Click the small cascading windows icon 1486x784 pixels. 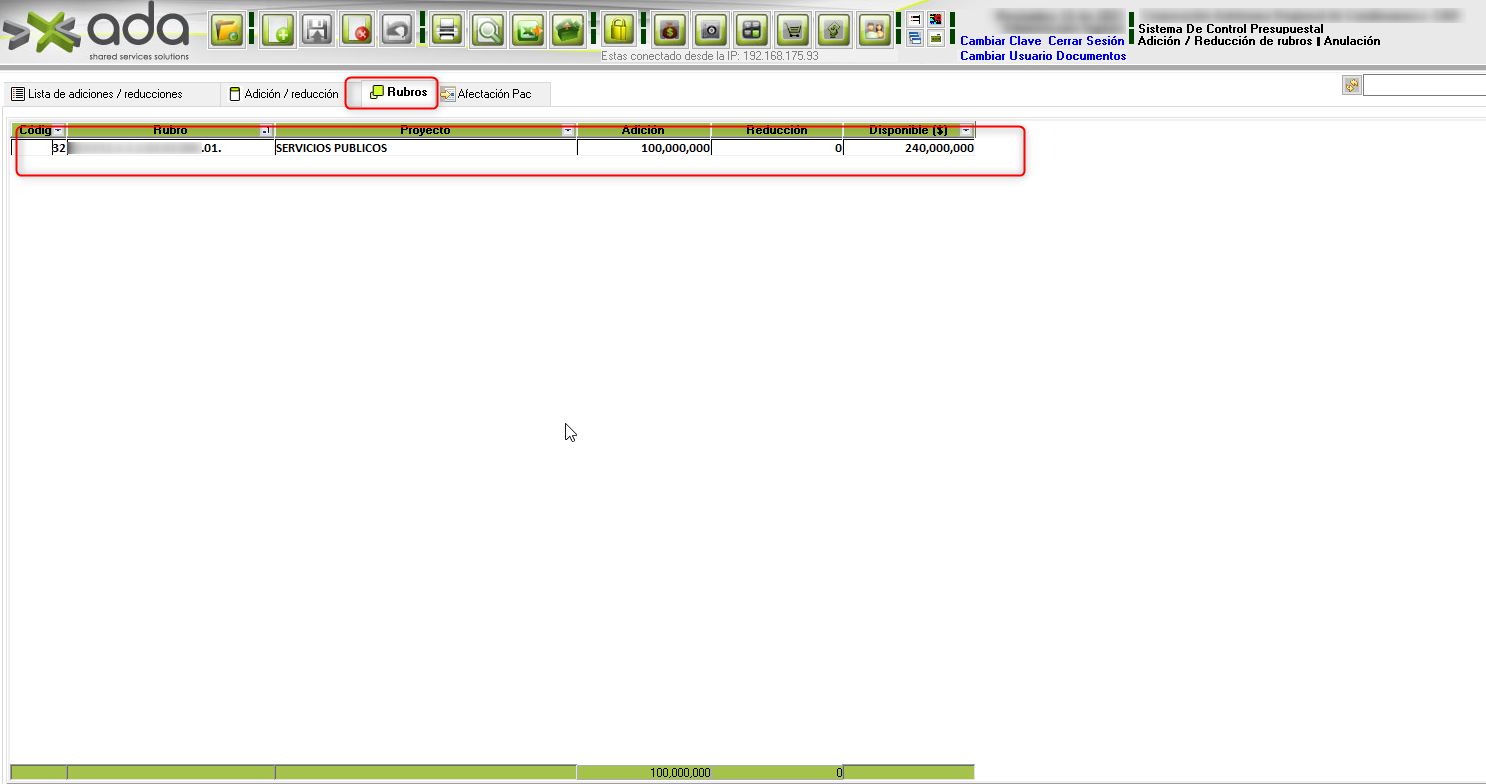[x=915, y=39]
